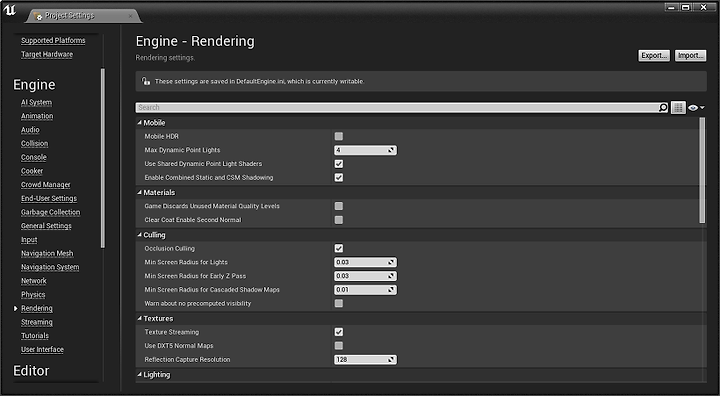Open Navigation Mesh settings
Image resolution: width=720 pixels, height=396 pixels.
[47, 254]
